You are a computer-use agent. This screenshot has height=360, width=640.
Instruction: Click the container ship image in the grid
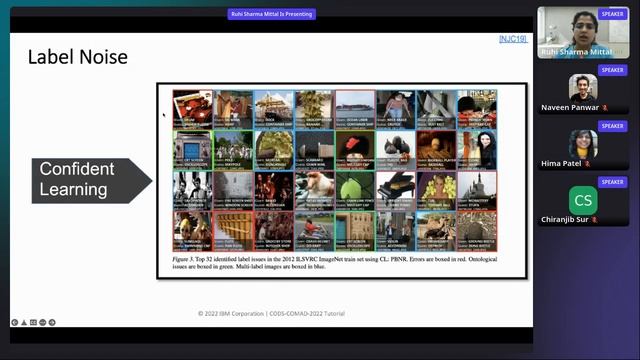[355, 109]
